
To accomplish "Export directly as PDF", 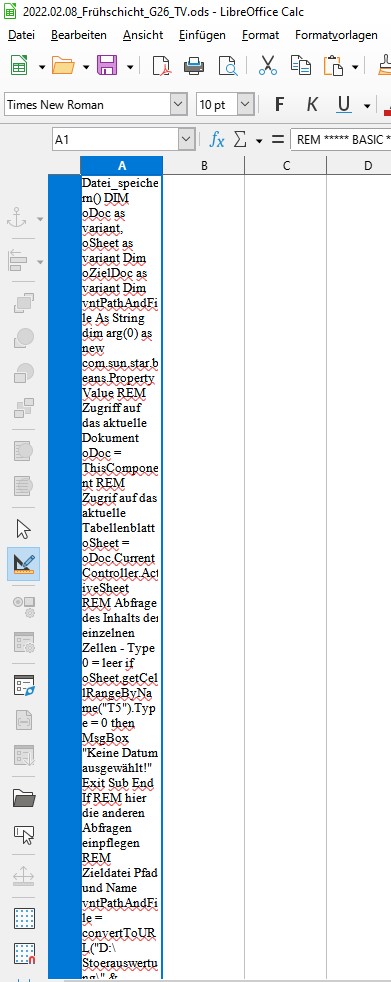I will 162,65.
